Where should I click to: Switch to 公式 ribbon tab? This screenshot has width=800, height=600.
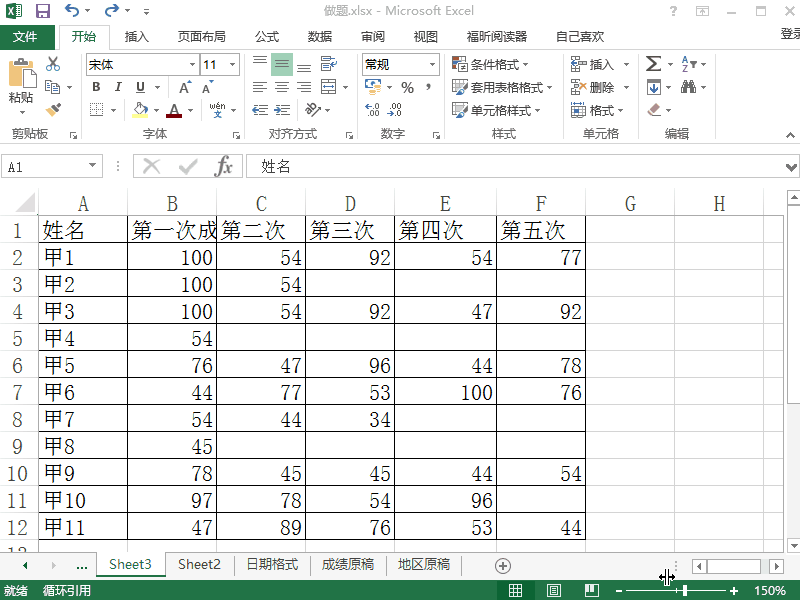267,37
